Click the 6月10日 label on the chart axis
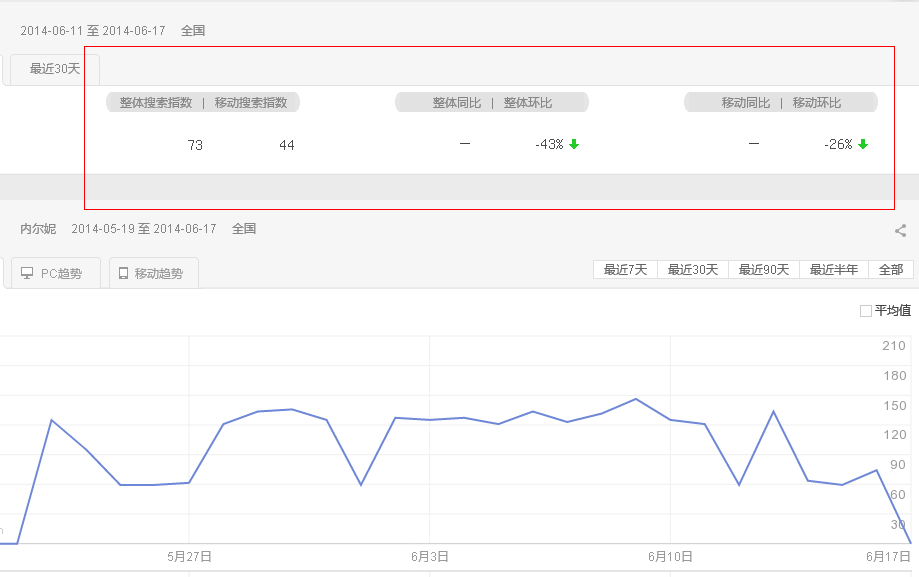The height and width of the screenshot is (577, 919). tap(670, 556)
